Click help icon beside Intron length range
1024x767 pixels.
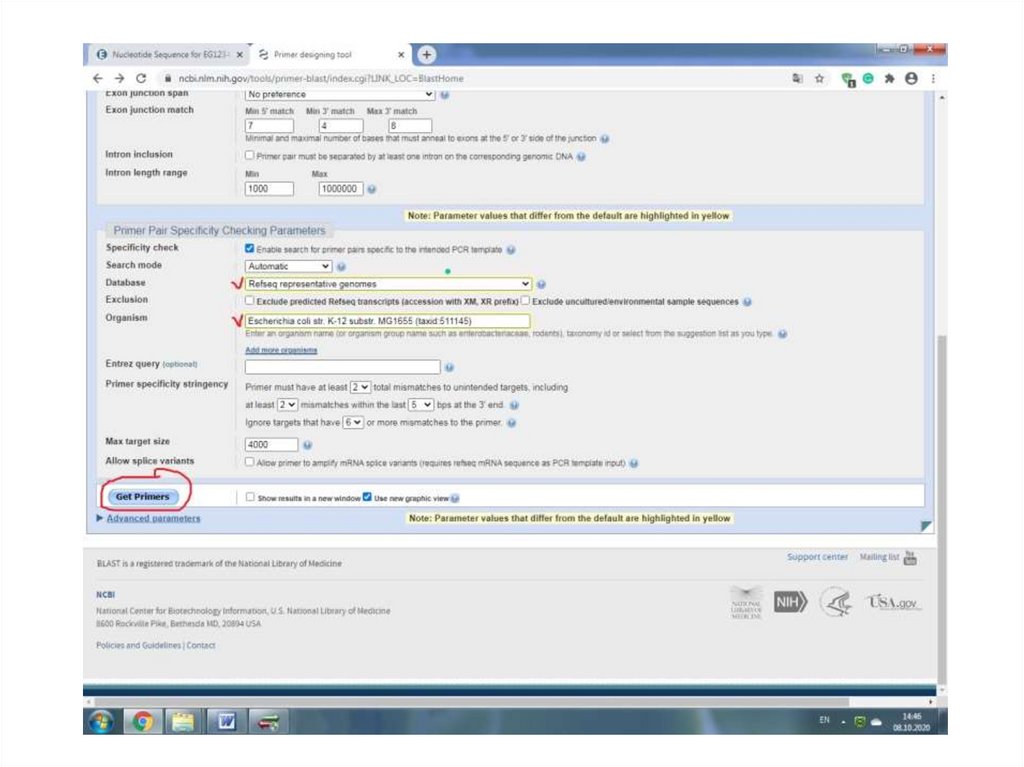point(371,189)
